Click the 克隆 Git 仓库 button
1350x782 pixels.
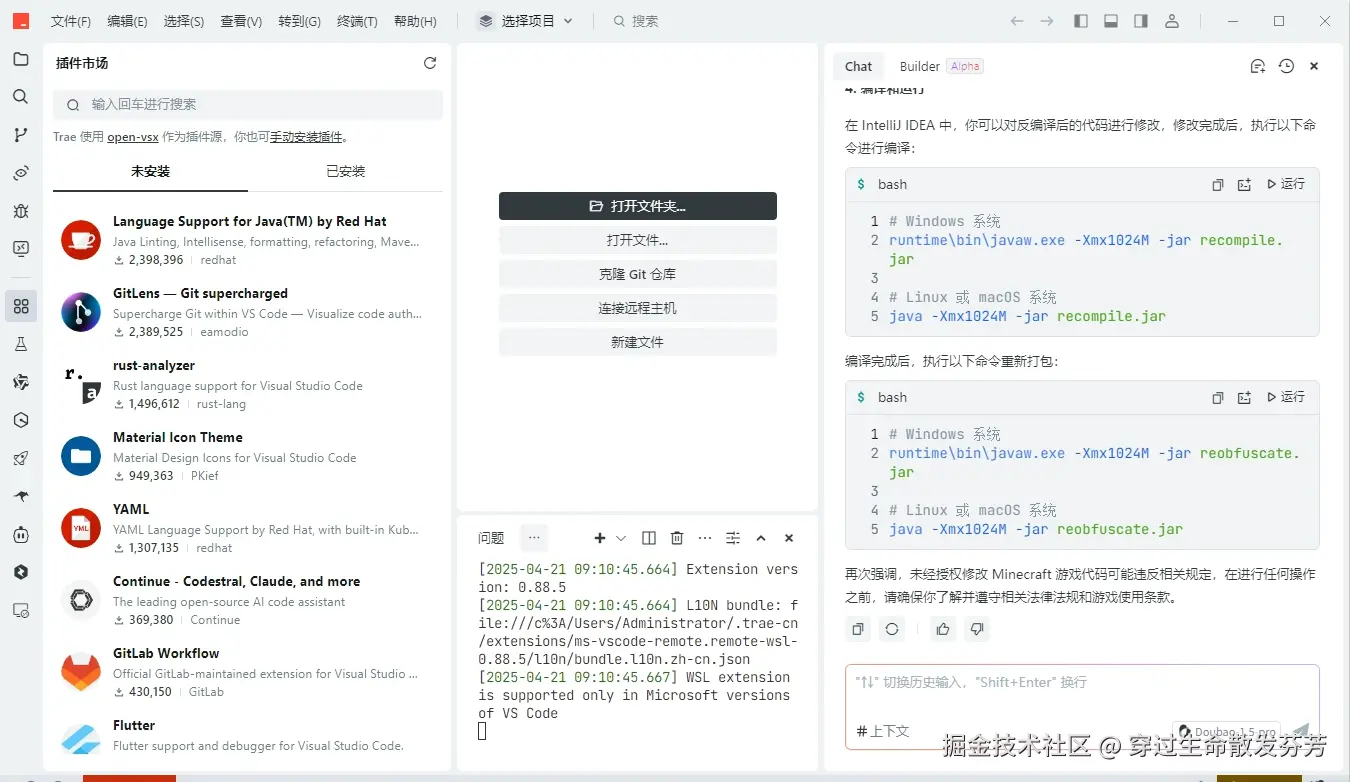point(637,273)
